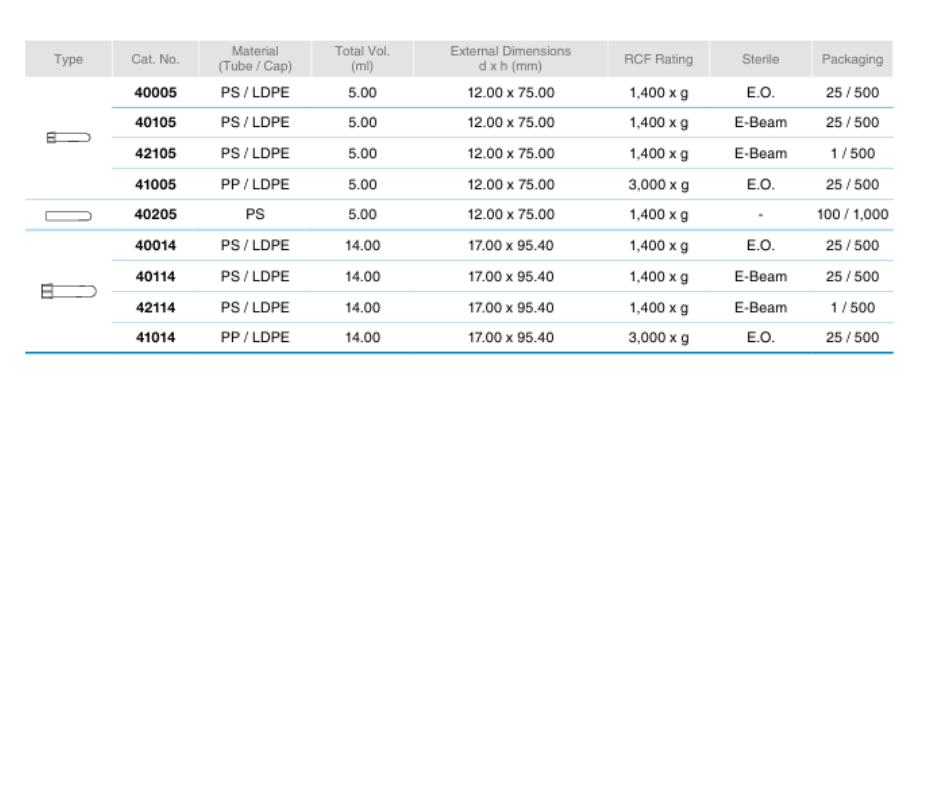Viewport: 940px width, 788px height.
Task: Click the small capped 5 ml tube icon
Action: [68, 138]
